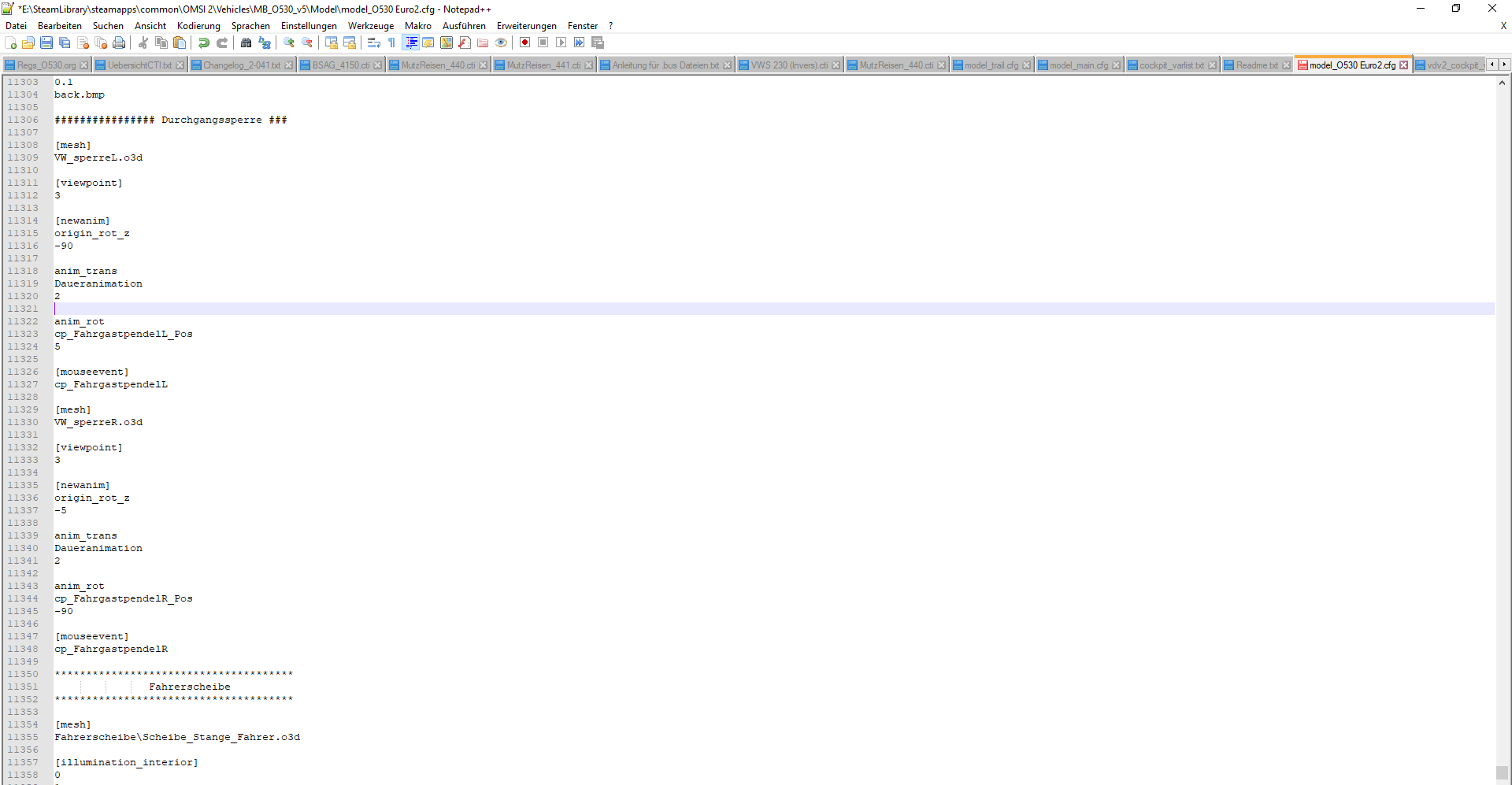Switch to the Readme.txt tab

click(x=1256, y=65)
